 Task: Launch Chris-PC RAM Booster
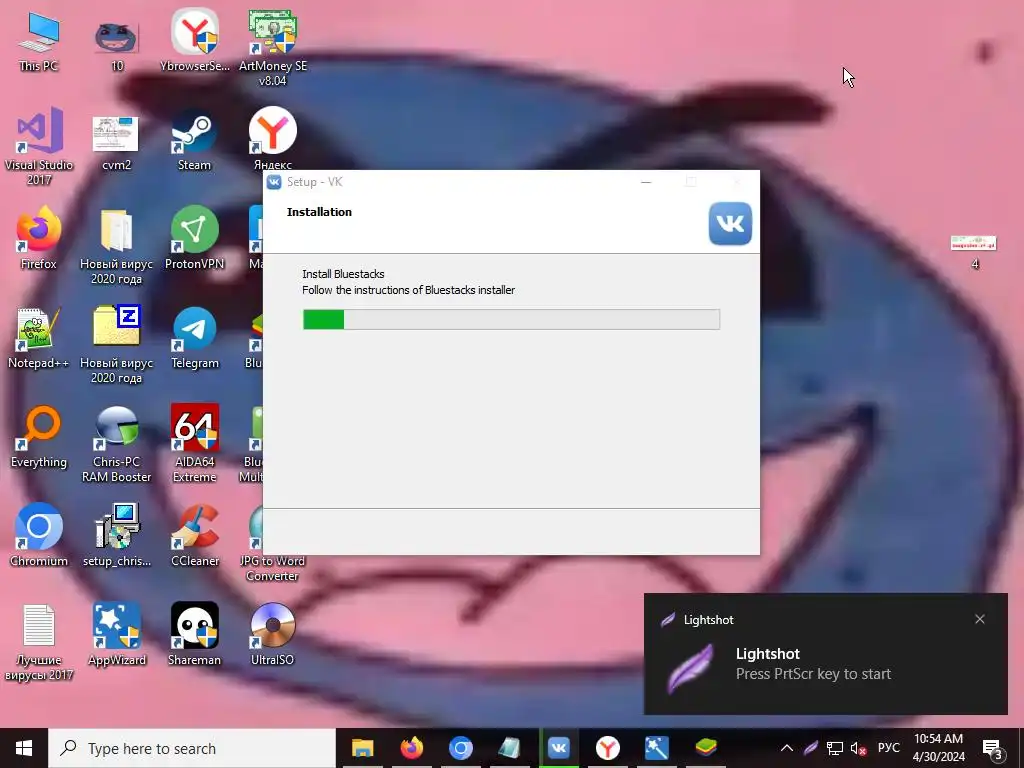116,444
